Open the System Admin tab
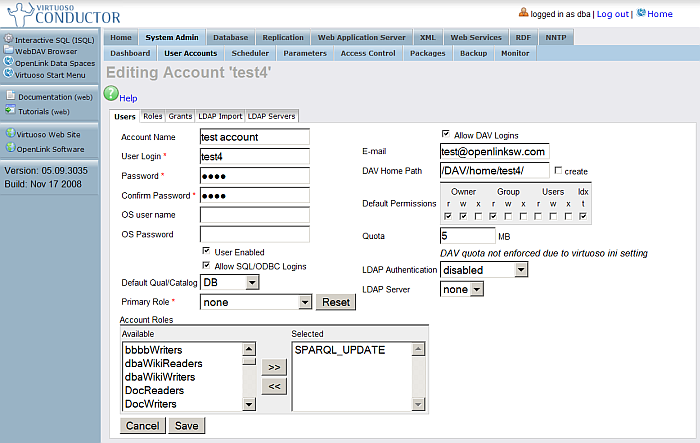This screenshot has height=443, width=700. click(x=172, y=38)
